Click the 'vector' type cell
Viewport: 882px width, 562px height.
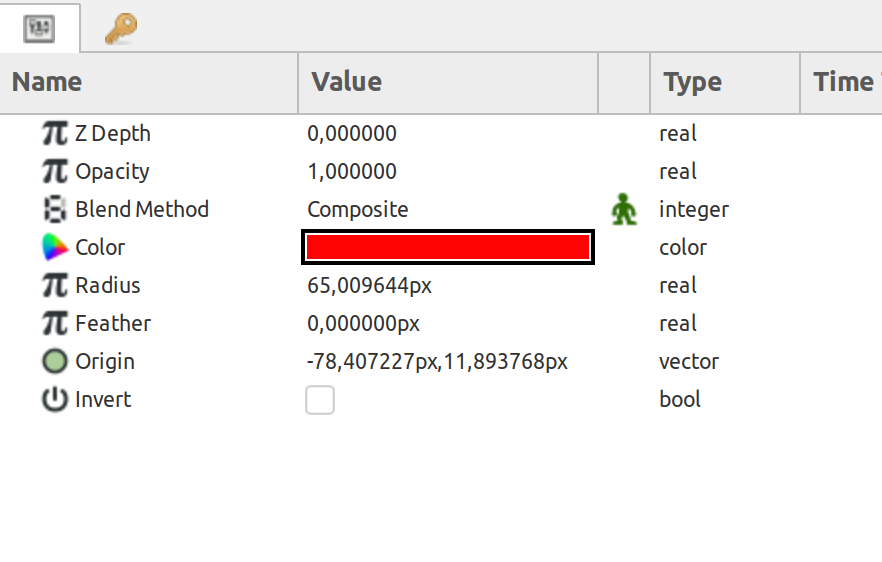pos(689,362)
